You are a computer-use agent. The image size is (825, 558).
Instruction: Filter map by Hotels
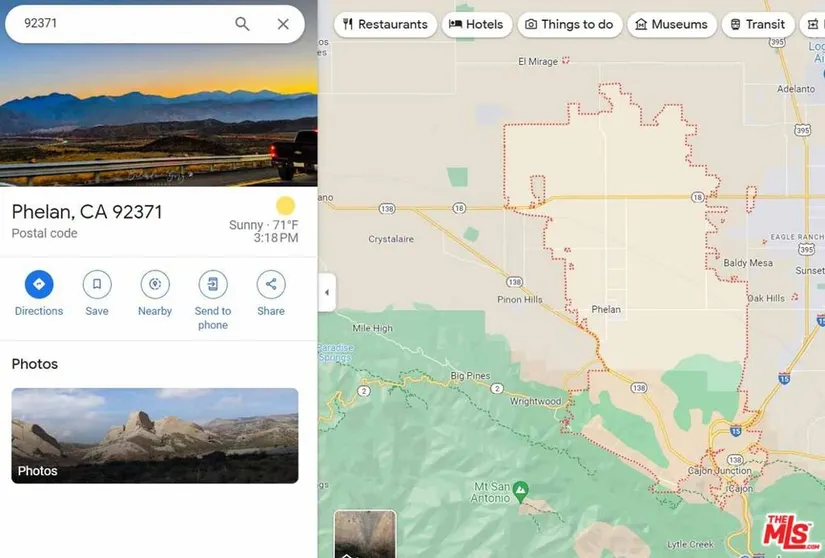pyautogui.click(x=477, y=24)
